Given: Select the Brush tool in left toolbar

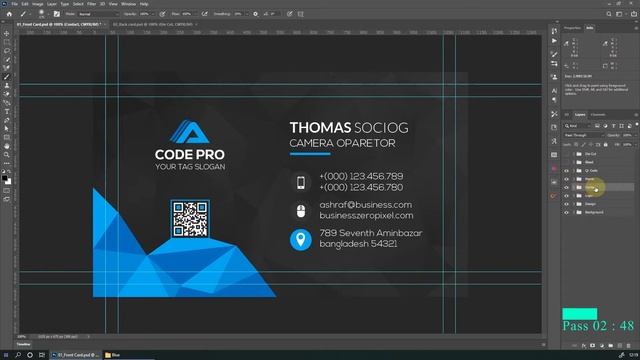Looking at the screenshot, I should click(x=7, y=77).
